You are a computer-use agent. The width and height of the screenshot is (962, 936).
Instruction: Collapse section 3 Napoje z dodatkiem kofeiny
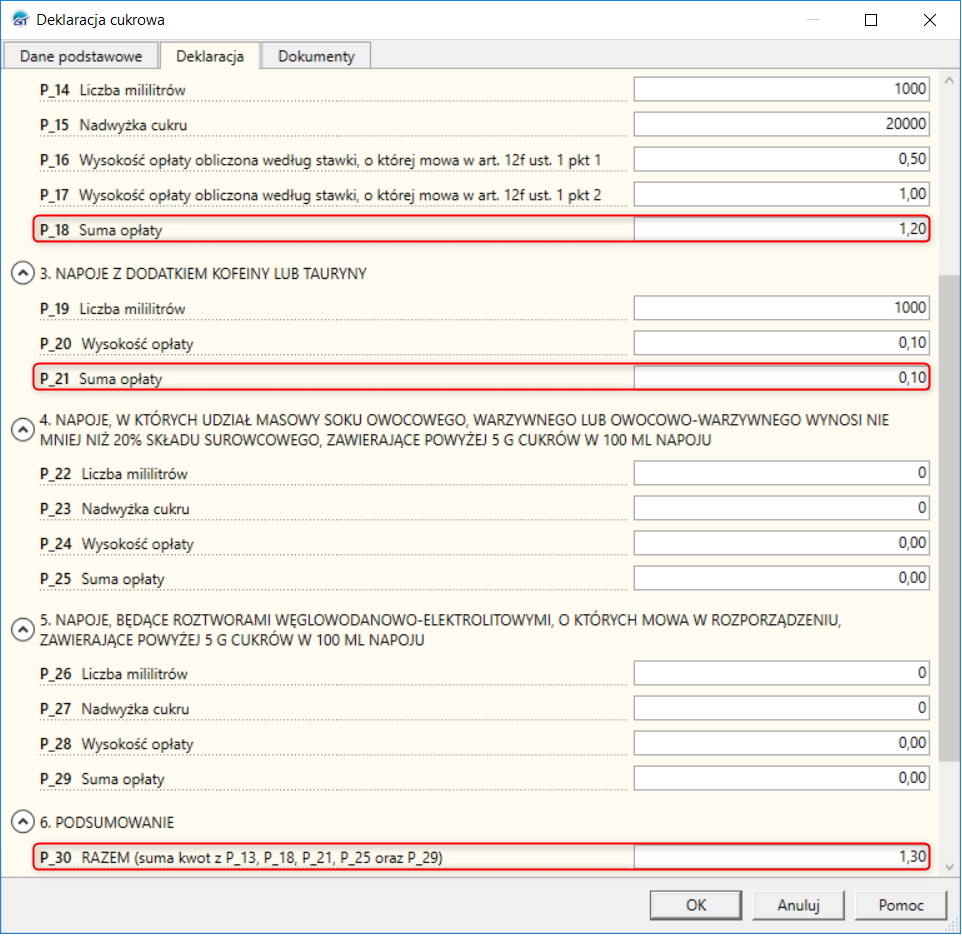coord(23,273)
